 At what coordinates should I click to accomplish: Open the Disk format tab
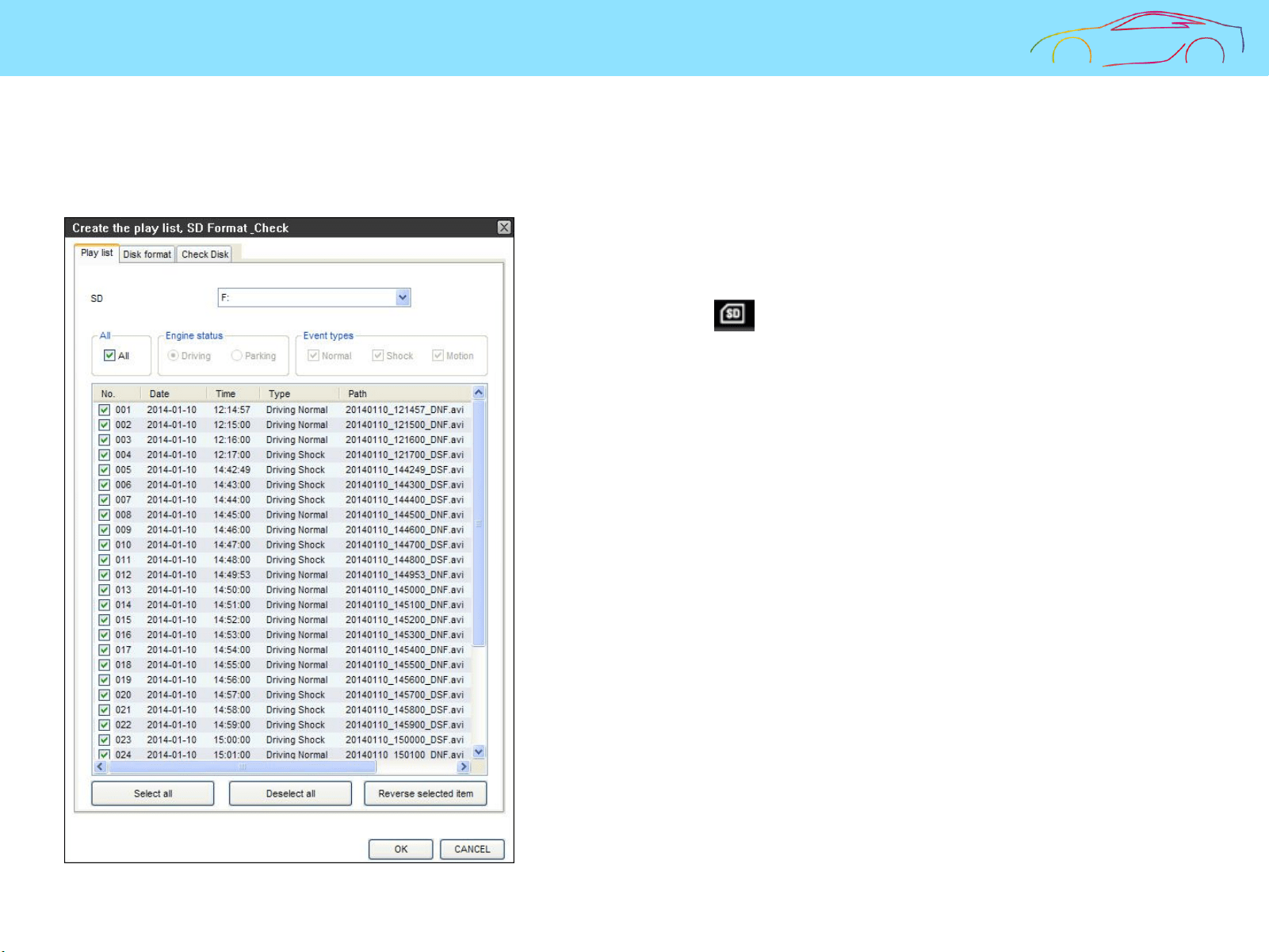(147, 254)
